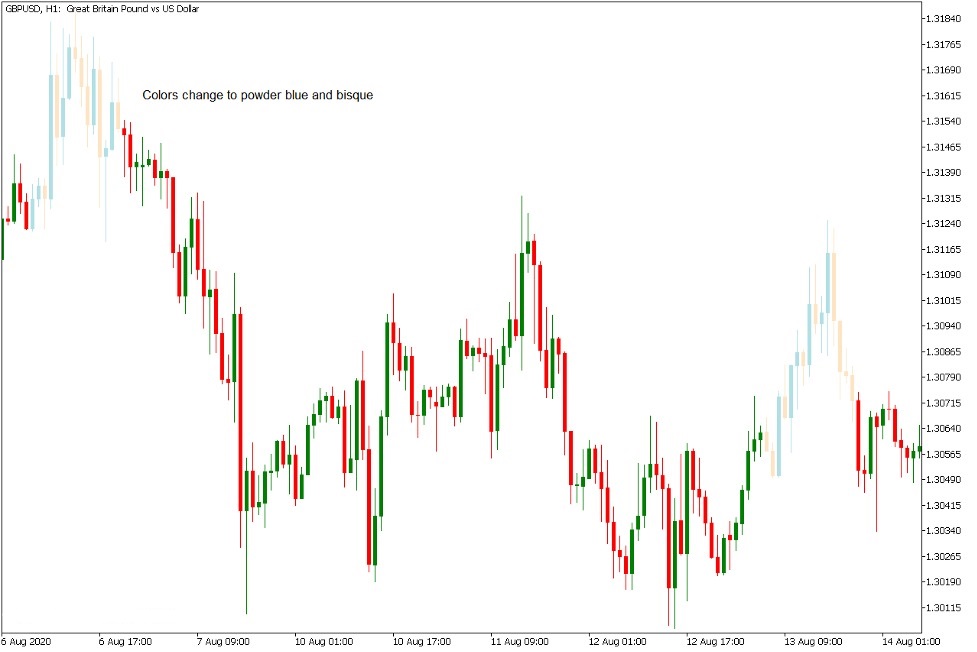Click the 1.30940 price scale value
This screenshot has height=652, width=977.
point(943,325)
